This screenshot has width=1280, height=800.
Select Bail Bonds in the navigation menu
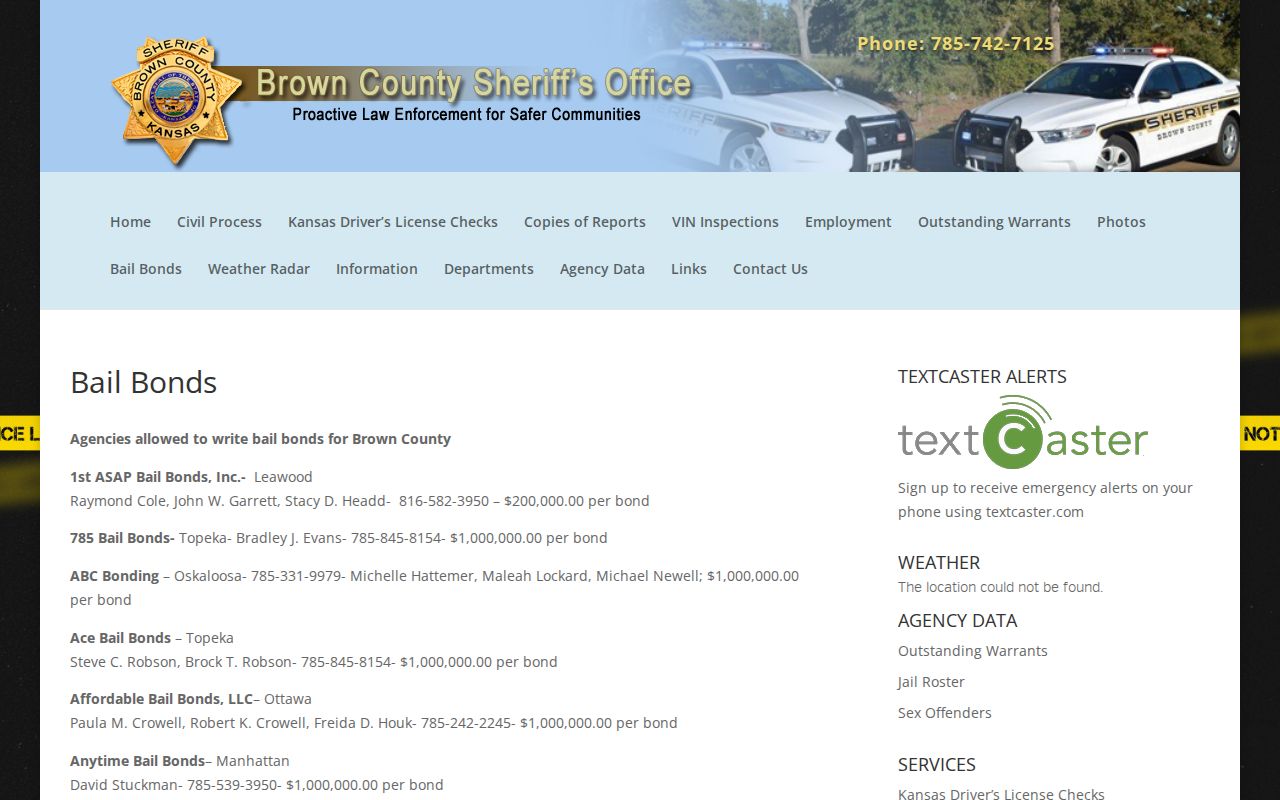click(x=146, y=269)
